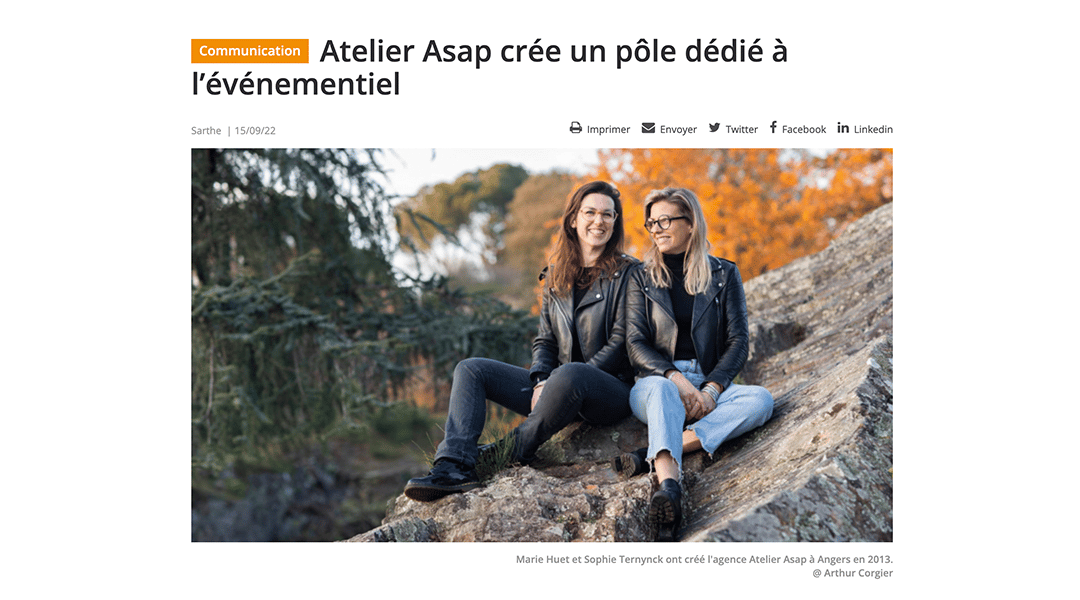Image resolution: width=1080 pixels, height=600 pixels.
Task: Click the 15/09/22 publication date
Action: 255,131
